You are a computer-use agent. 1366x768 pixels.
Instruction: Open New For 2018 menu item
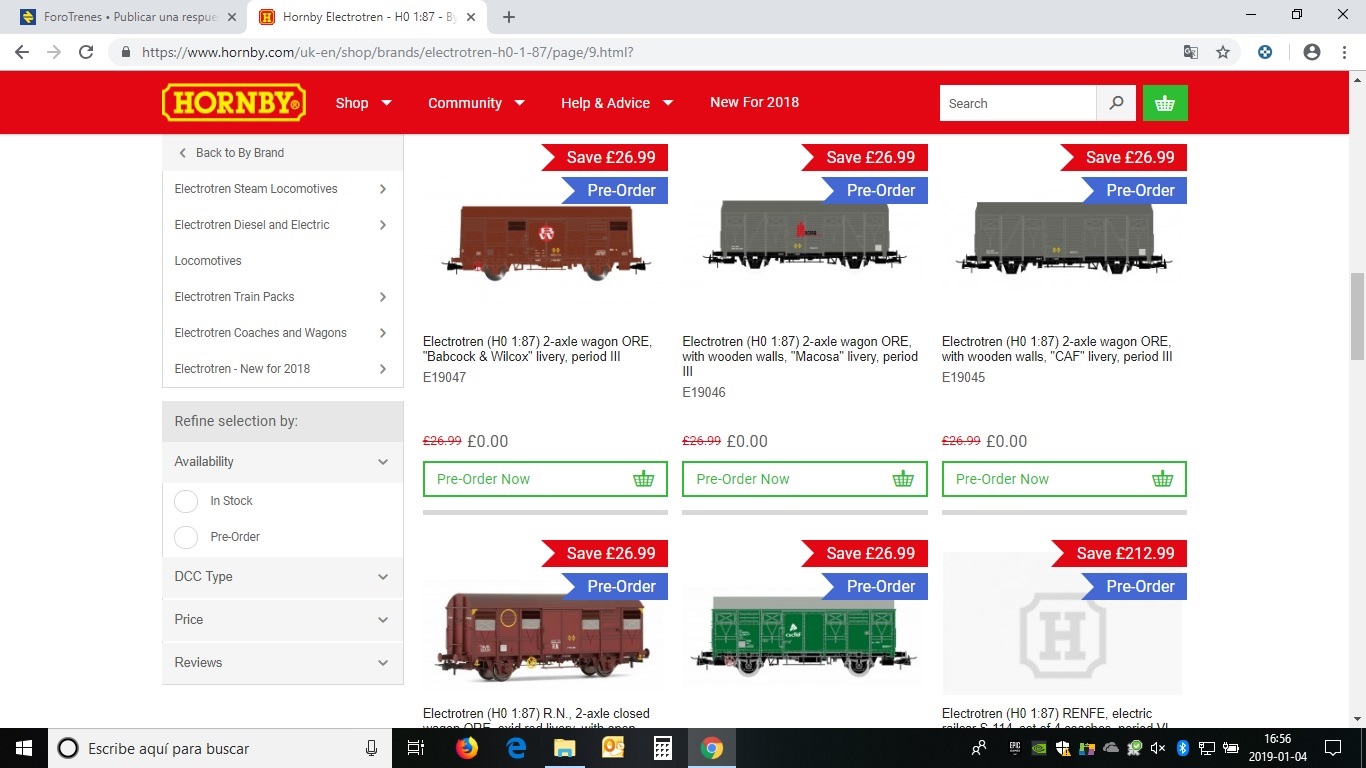pos(754,102)
